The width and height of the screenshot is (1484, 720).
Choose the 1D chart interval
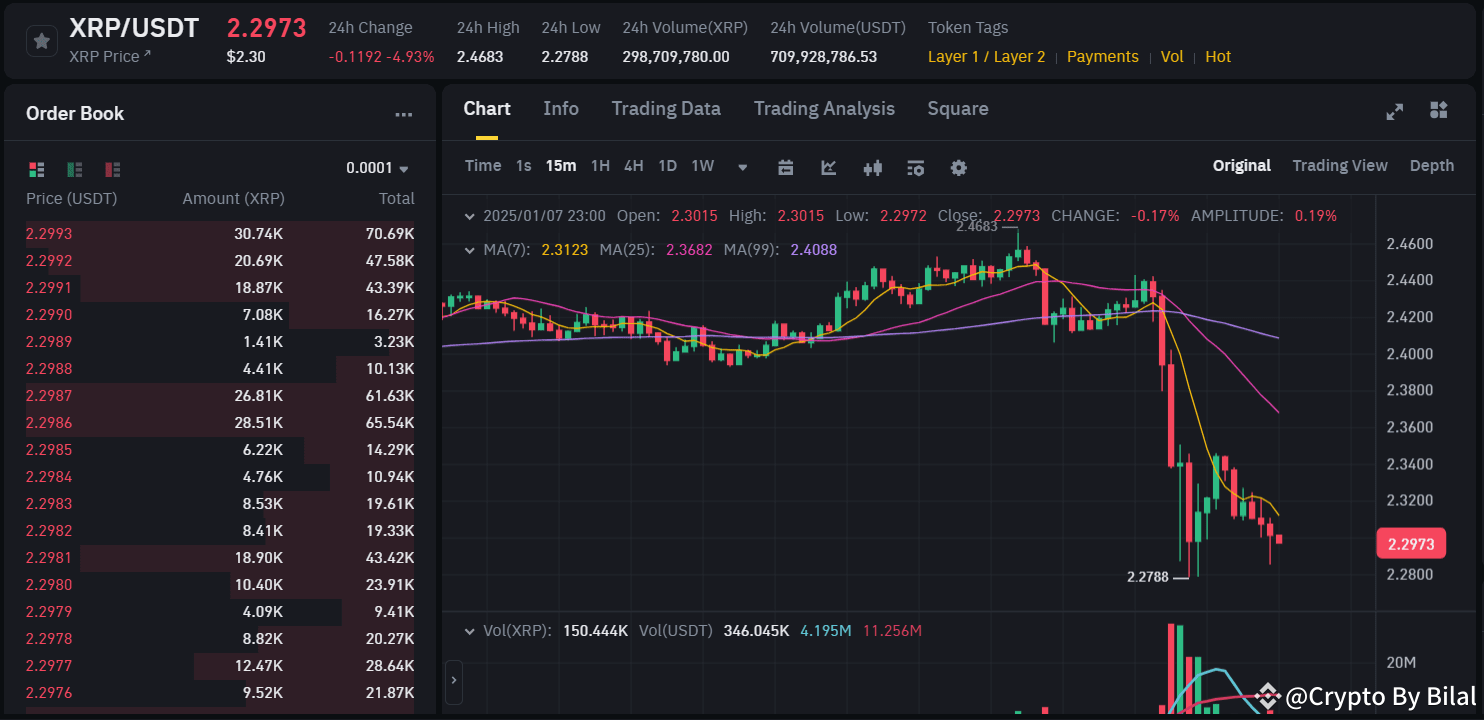pos(668,166)
